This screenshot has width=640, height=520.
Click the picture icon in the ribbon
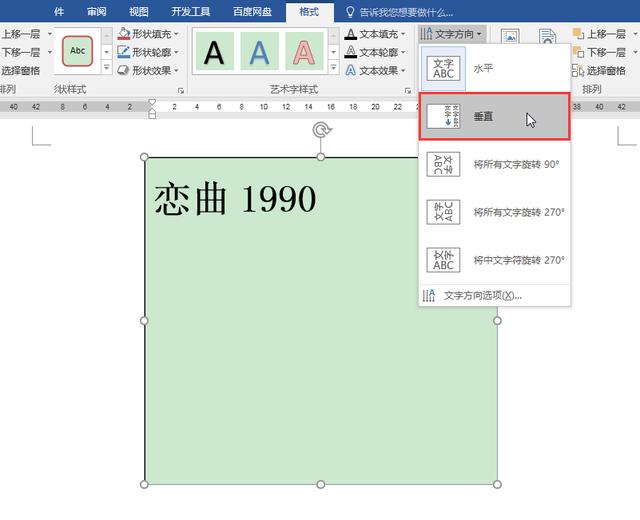(x=510, y=36)
